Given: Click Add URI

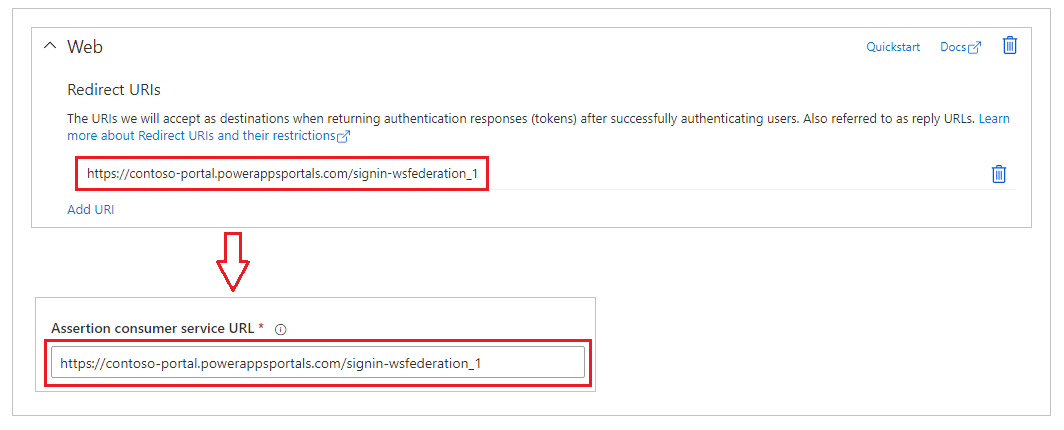Looking at the screenshot, I should (x=90, y=210).
